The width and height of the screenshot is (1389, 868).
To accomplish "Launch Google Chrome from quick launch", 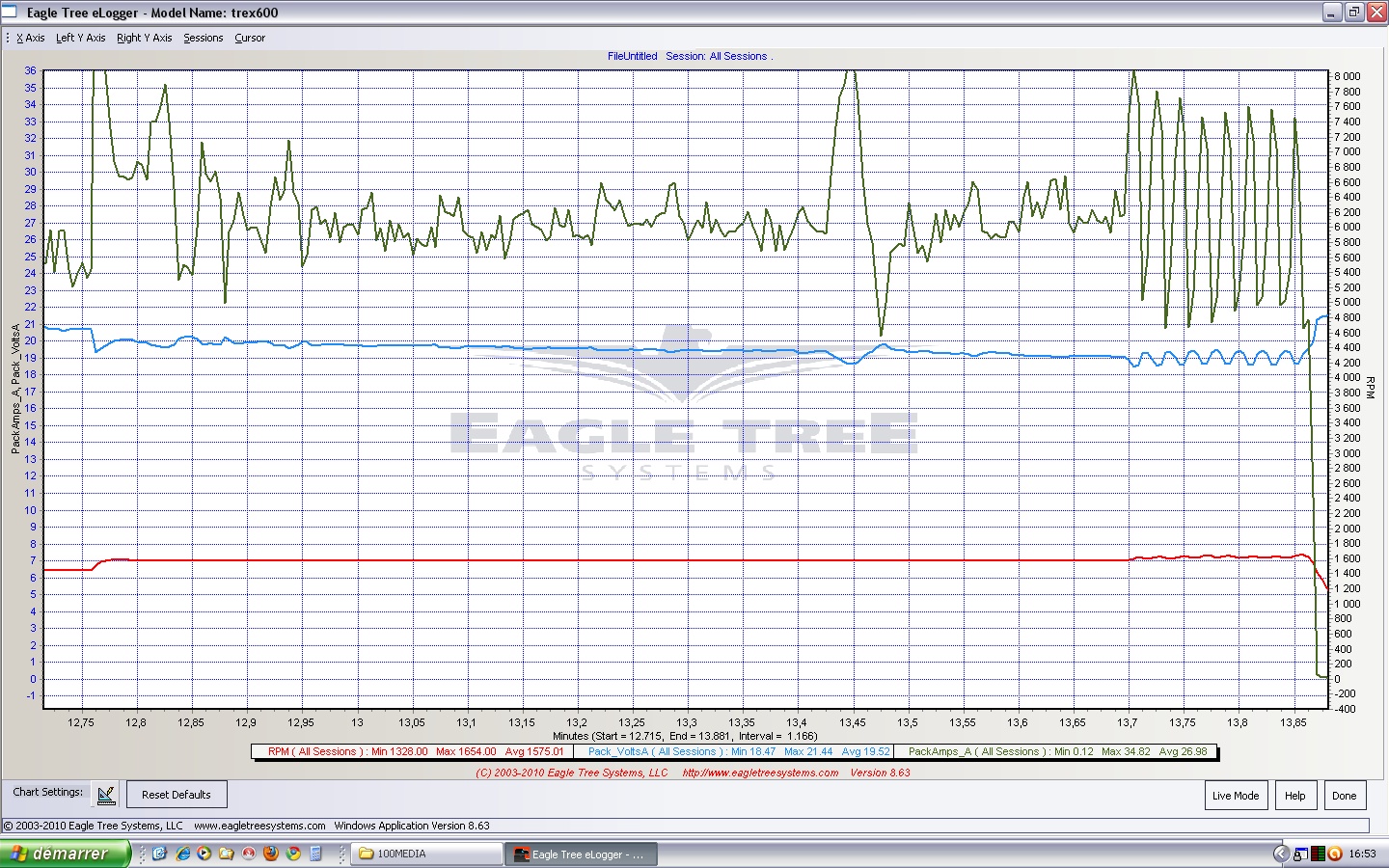I will point(293,854).
